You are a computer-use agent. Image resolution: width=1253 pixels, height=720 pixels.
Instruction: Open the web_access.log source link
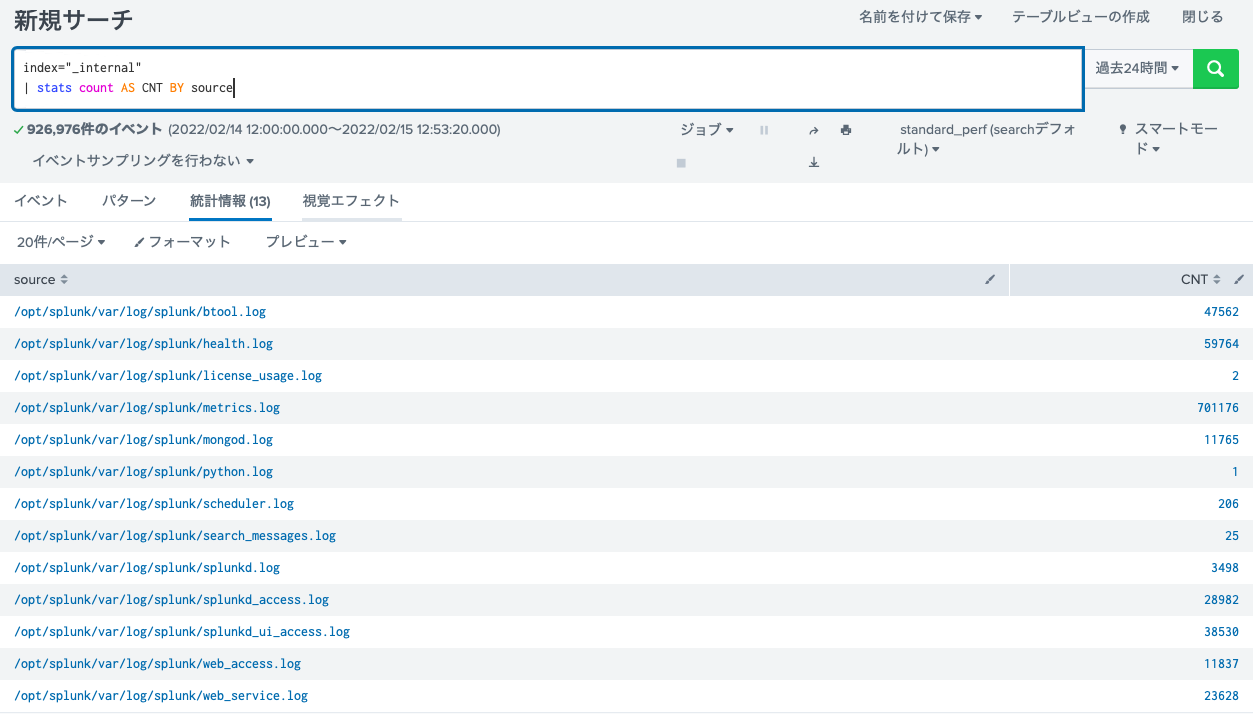click(x=157, y=664)
